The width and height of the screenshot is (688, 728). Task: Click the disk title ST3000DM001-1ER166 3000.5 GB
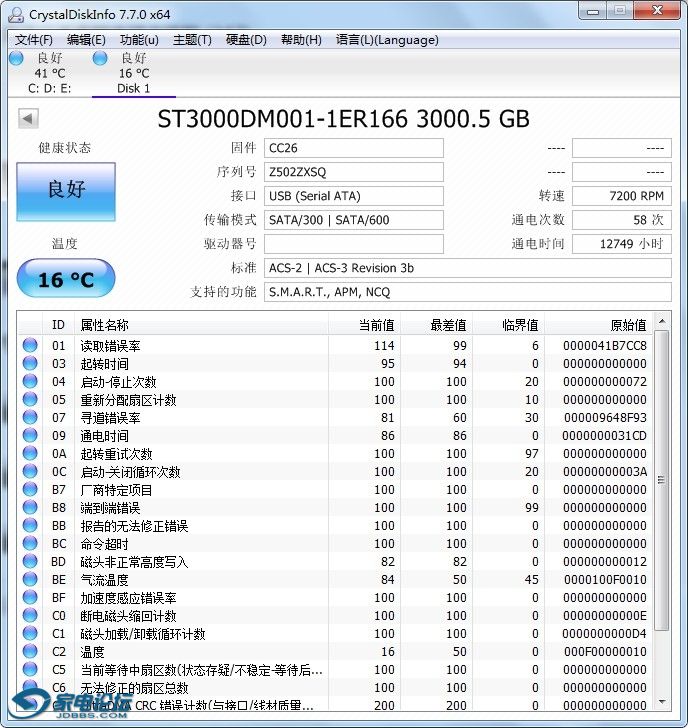[x=344, y=119]
